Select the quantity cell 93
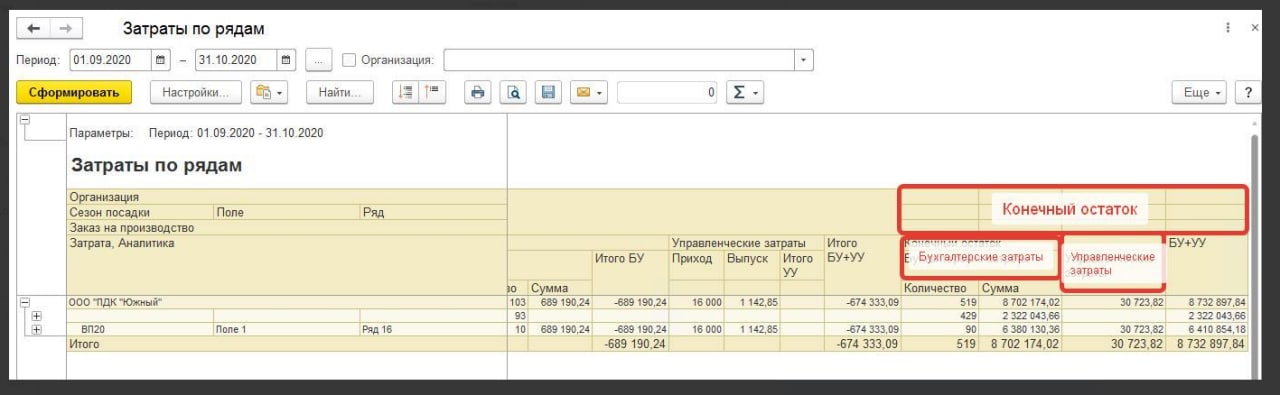The image size is (1280, 395). point(517,315)
